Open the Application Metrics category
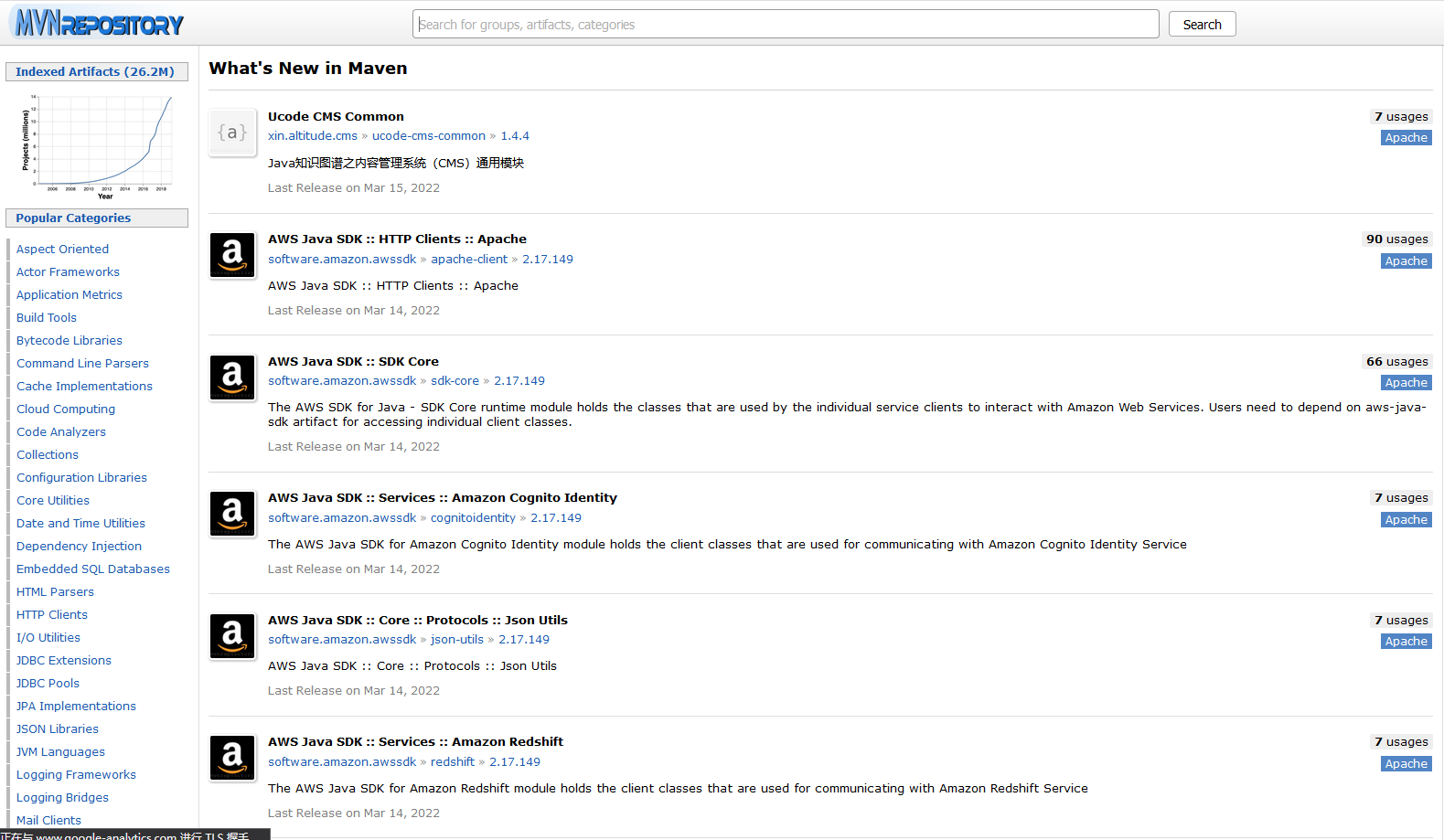 70,294
